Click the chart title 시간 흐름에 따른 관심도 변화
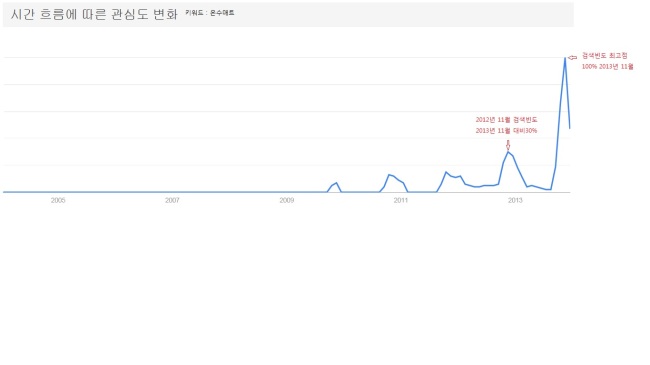The image size is (650, 365). coord(94,14)
